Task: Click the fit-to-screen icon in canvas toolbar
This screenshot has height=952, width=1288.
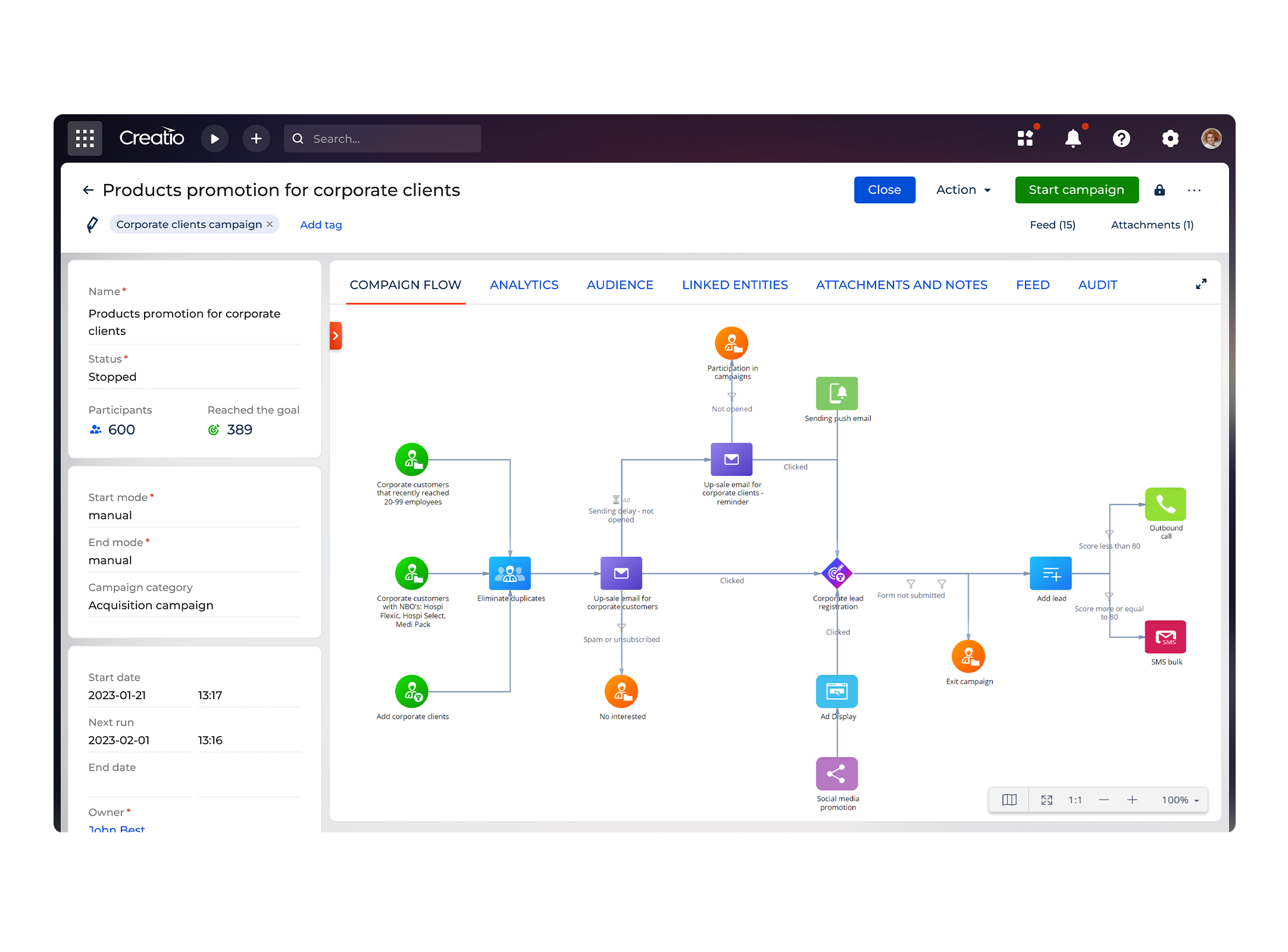Action: point(1047,800)
